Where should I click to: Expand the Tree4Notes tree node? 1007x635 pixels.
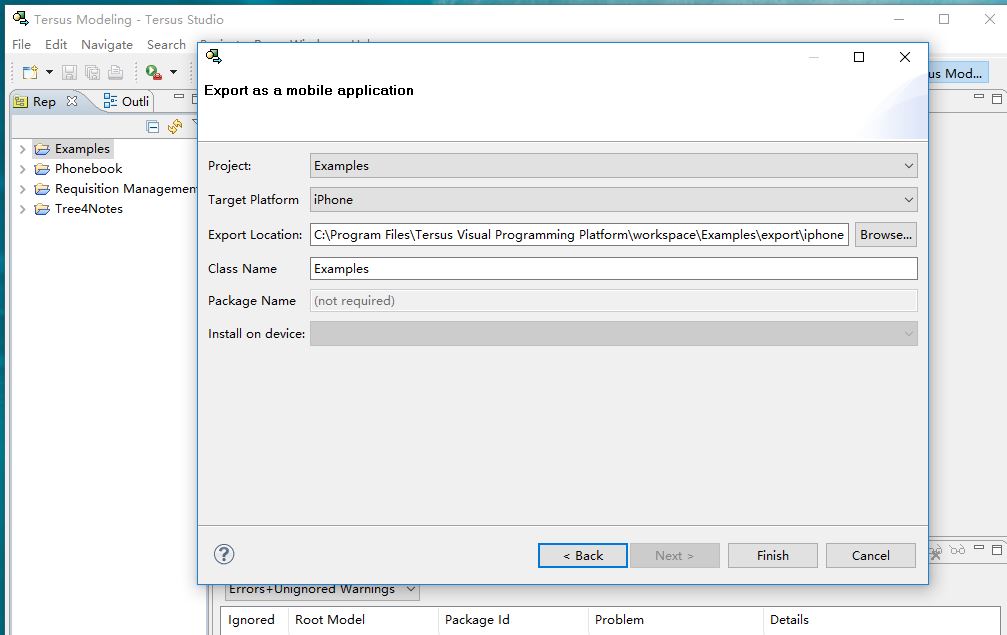coord(22,209)
